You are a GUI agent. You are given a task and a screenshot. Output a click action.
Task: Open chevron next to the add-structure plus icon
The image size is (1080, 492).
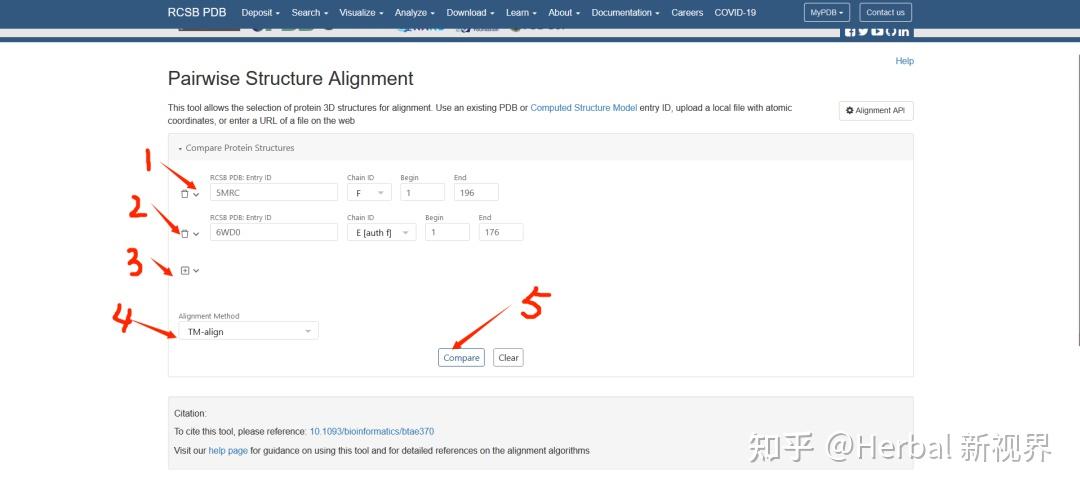tap(196, 271)
